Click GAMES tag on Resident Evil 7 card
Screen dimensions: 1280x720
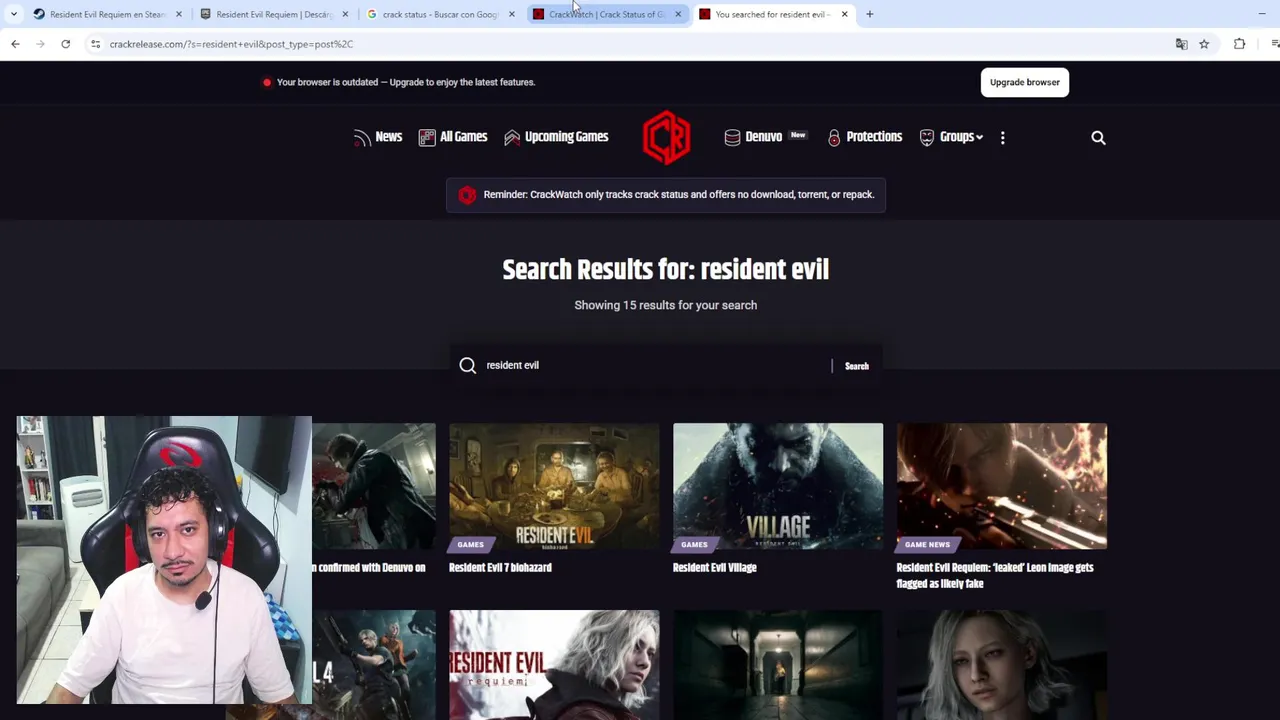point(470,545)
